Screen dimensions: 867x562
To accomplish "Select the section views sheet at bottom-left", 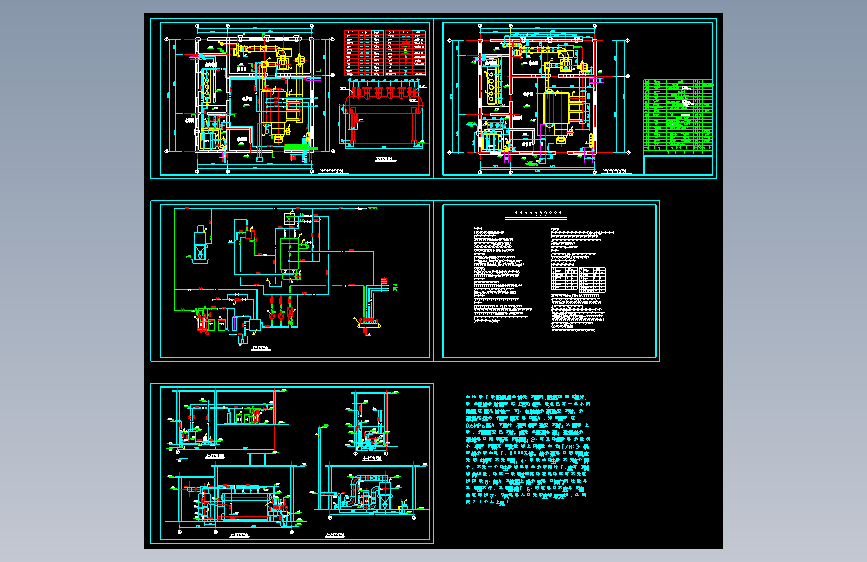I will point(292,464).
